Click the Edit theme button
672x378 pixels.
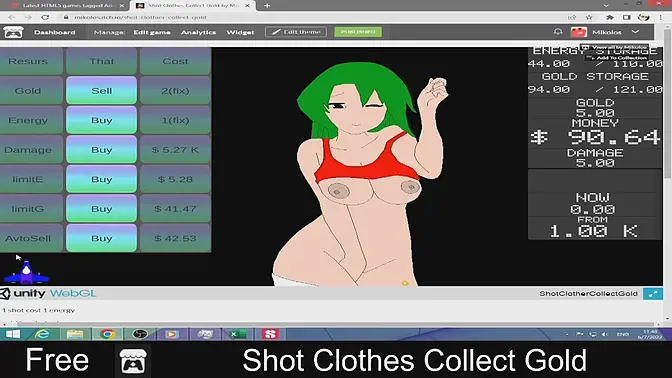pyautogui.click(x=296, y=32)
